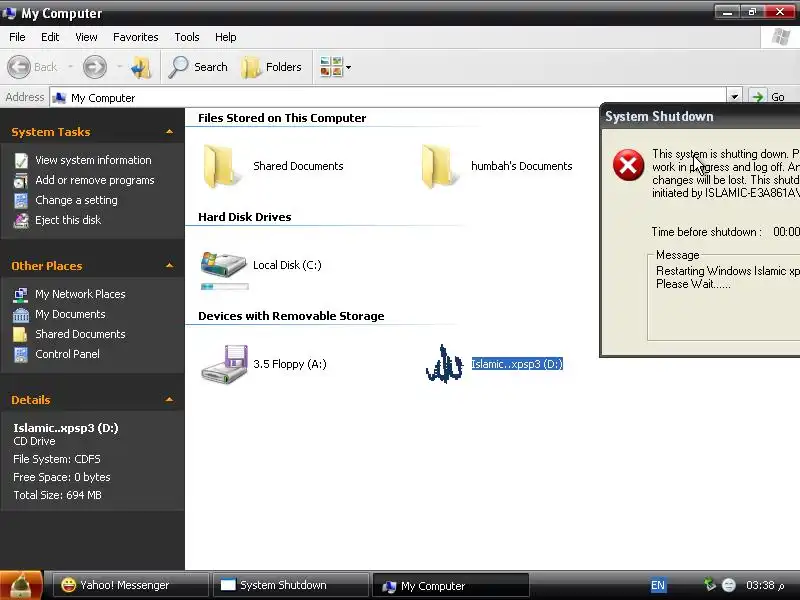Open the Edit menu
The width and height of the screenshot is (800, 600).
click(50, 37)
